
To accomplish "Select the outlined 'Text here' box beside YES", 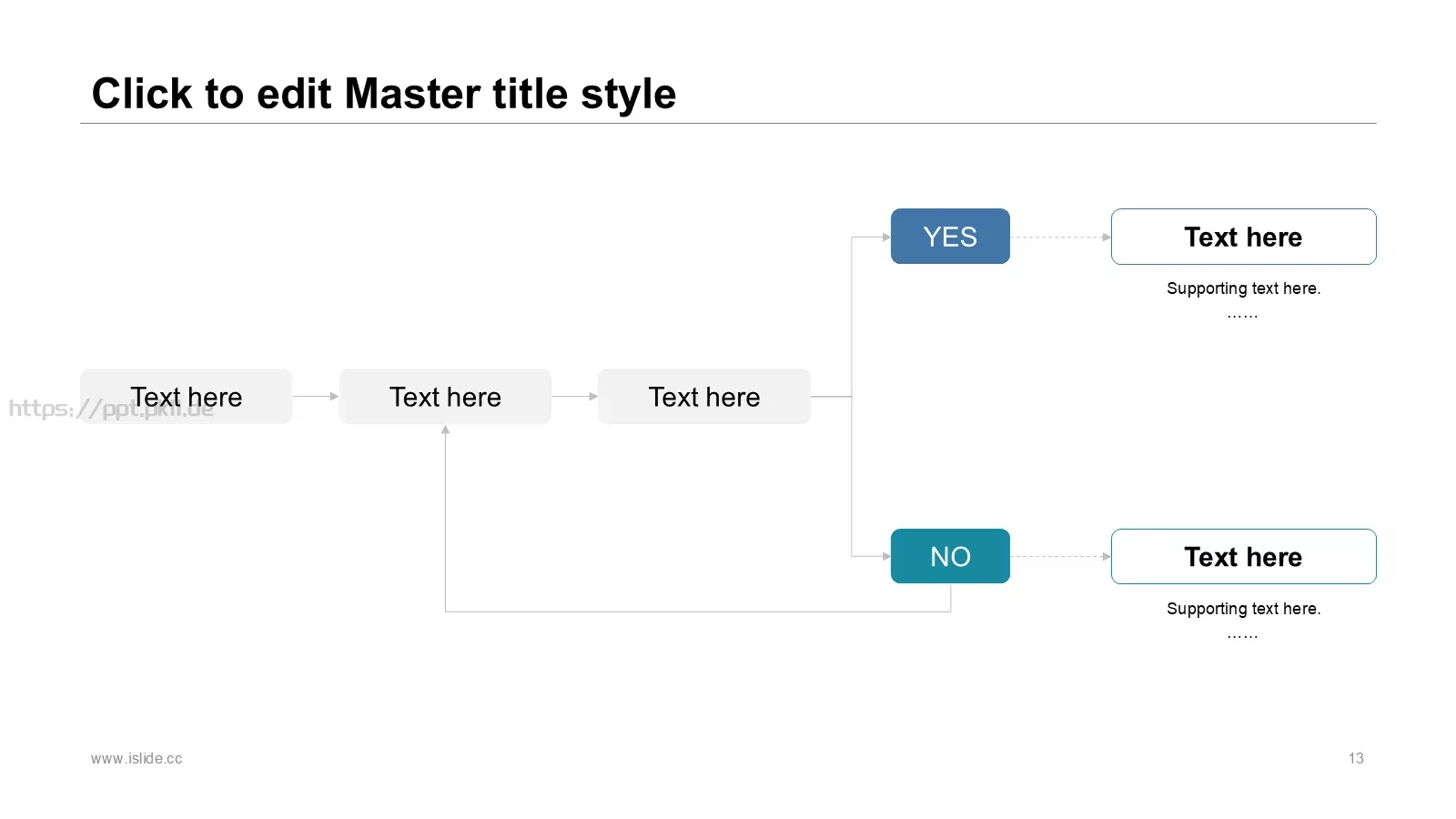I will click(1243, 237).
